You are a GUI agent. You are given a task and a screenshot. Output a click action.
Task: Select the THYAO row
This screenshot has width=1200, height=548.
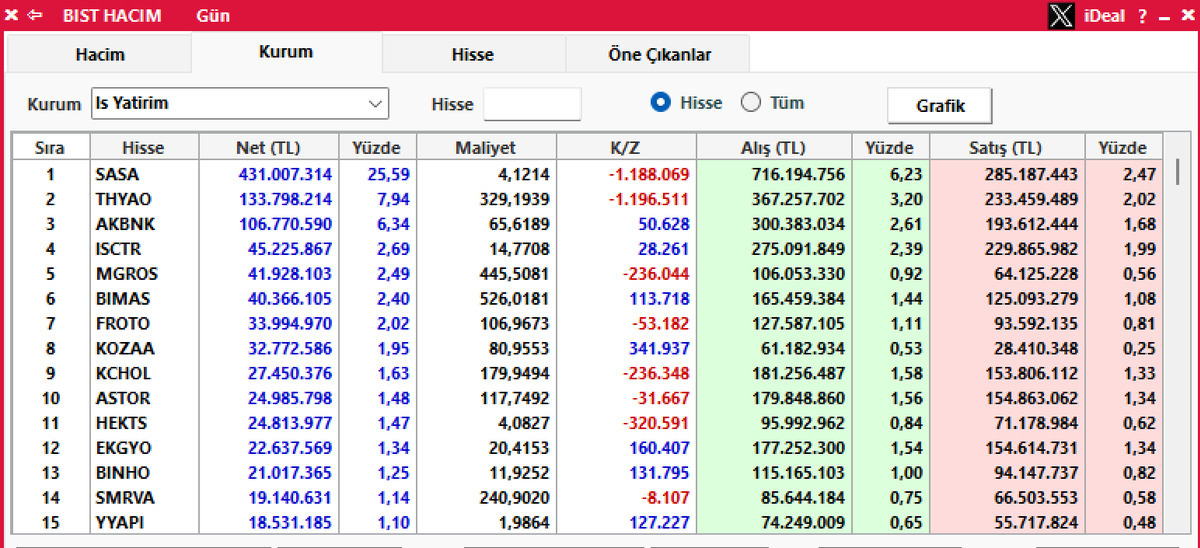click(x=588, y=199)
